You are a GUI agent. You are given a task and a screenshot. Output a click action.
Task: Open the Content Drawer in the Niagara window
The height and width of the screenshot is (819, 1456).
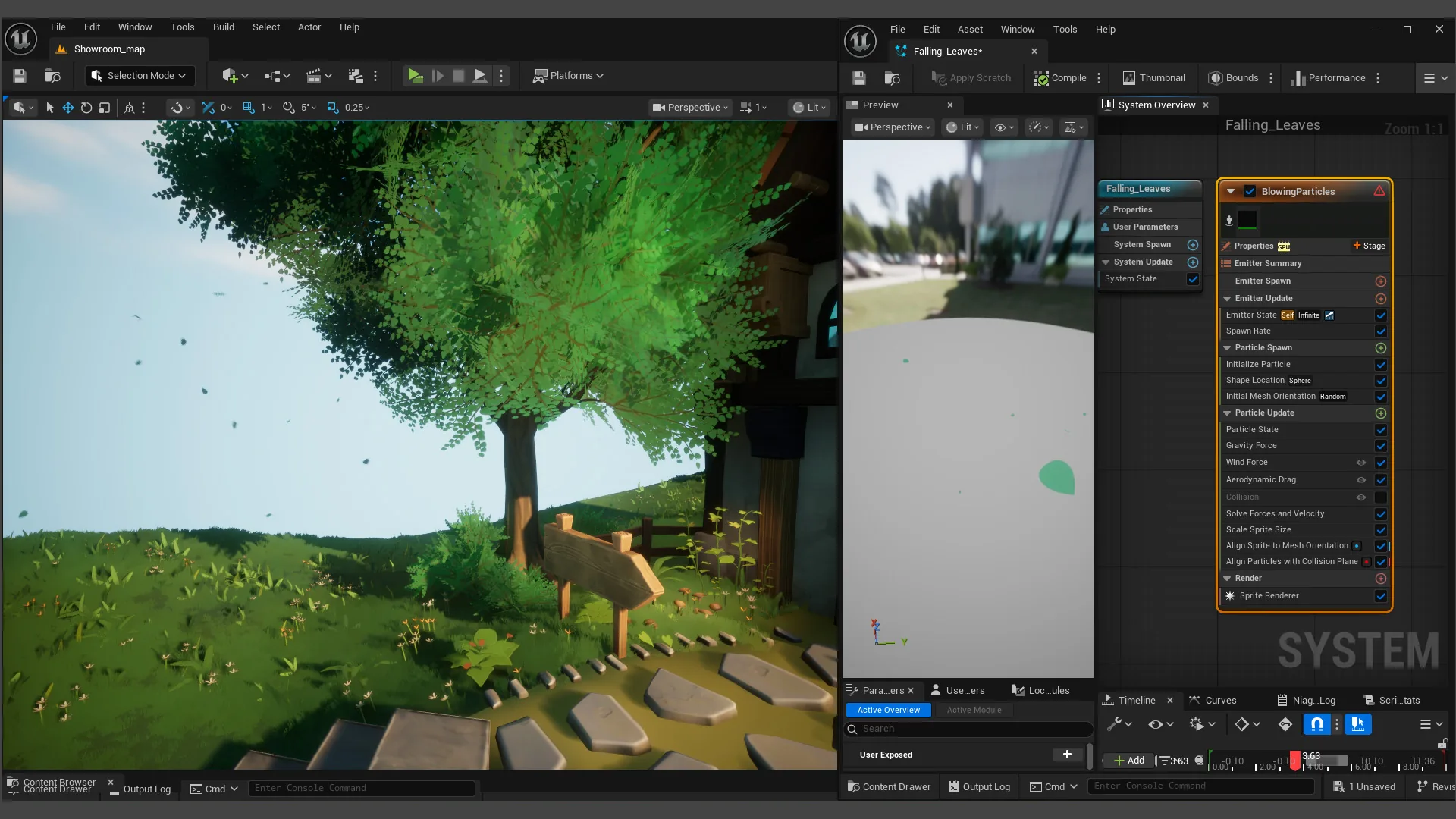(889, 787)
